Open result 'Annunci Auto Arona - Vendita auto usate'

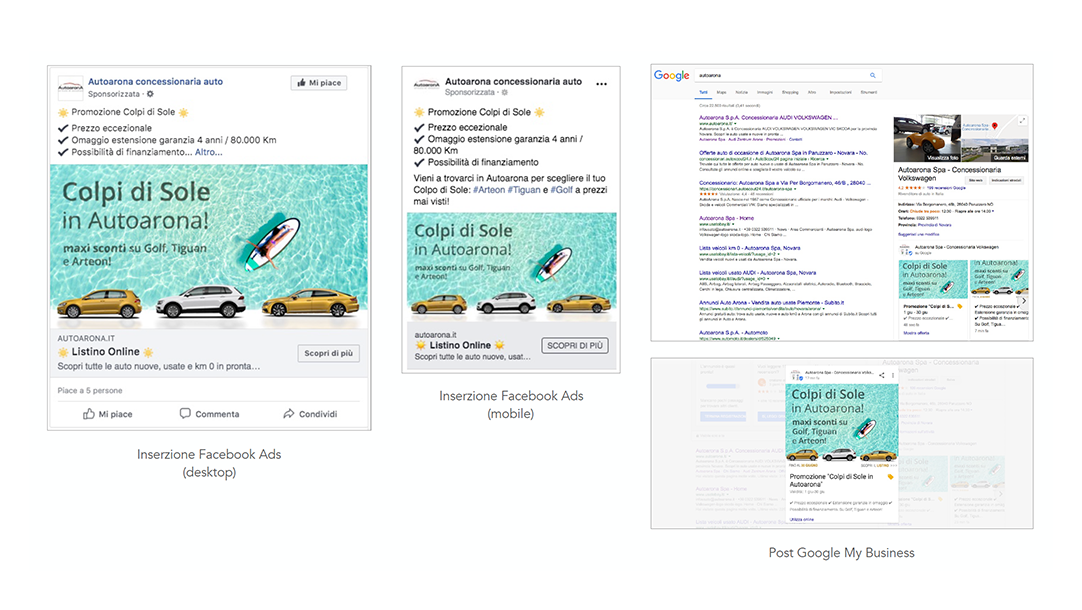point(771,302)
